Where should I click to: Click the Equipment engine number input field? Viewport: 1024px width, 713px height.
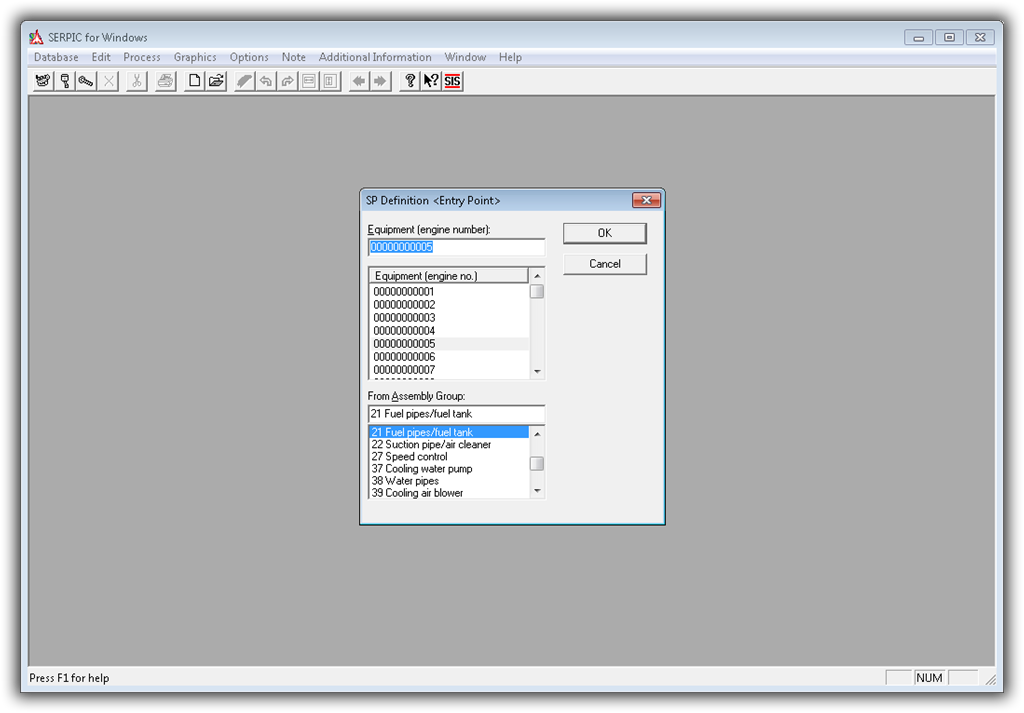pos(456,247)
